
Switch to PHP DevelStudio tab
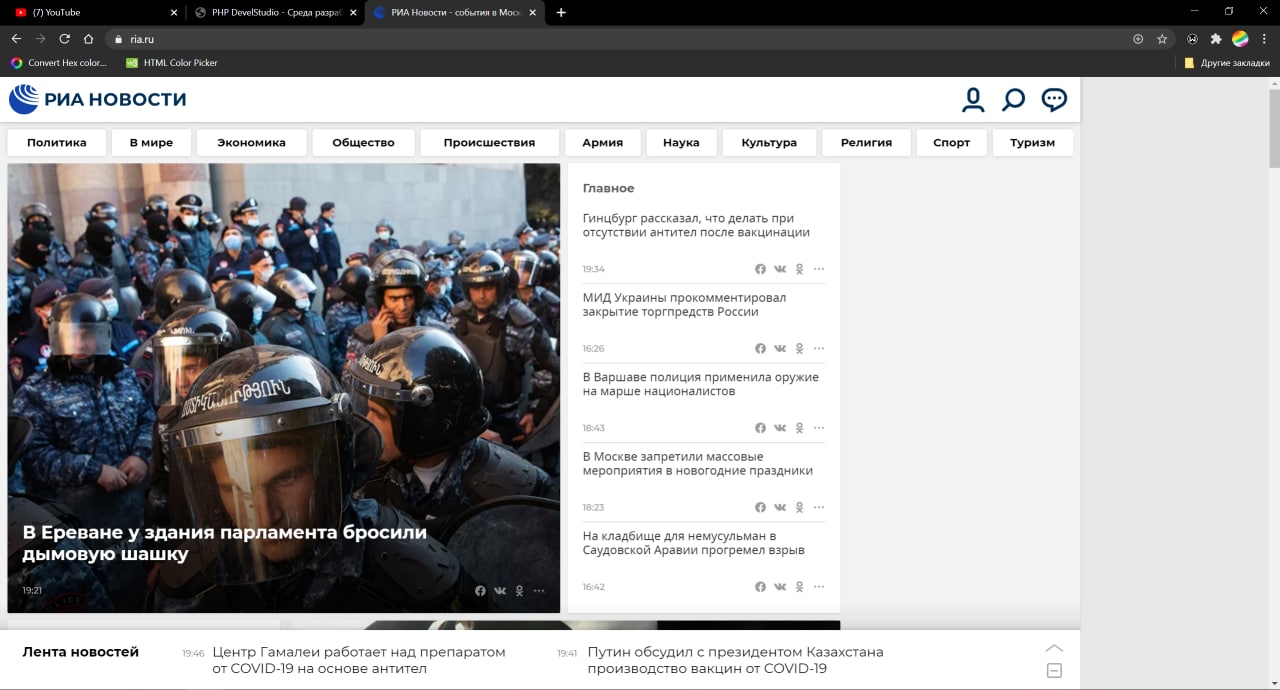tap(276, 12)
